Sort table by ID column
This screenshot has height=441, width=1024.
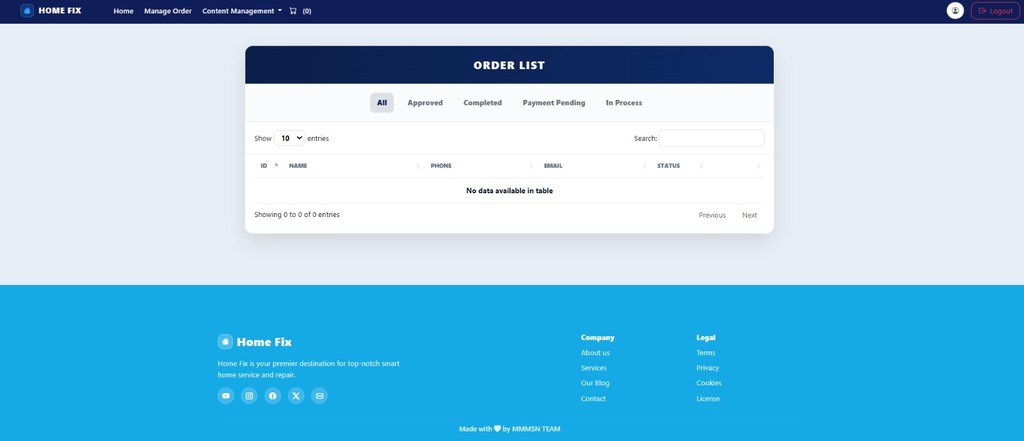tap(268, 166)
